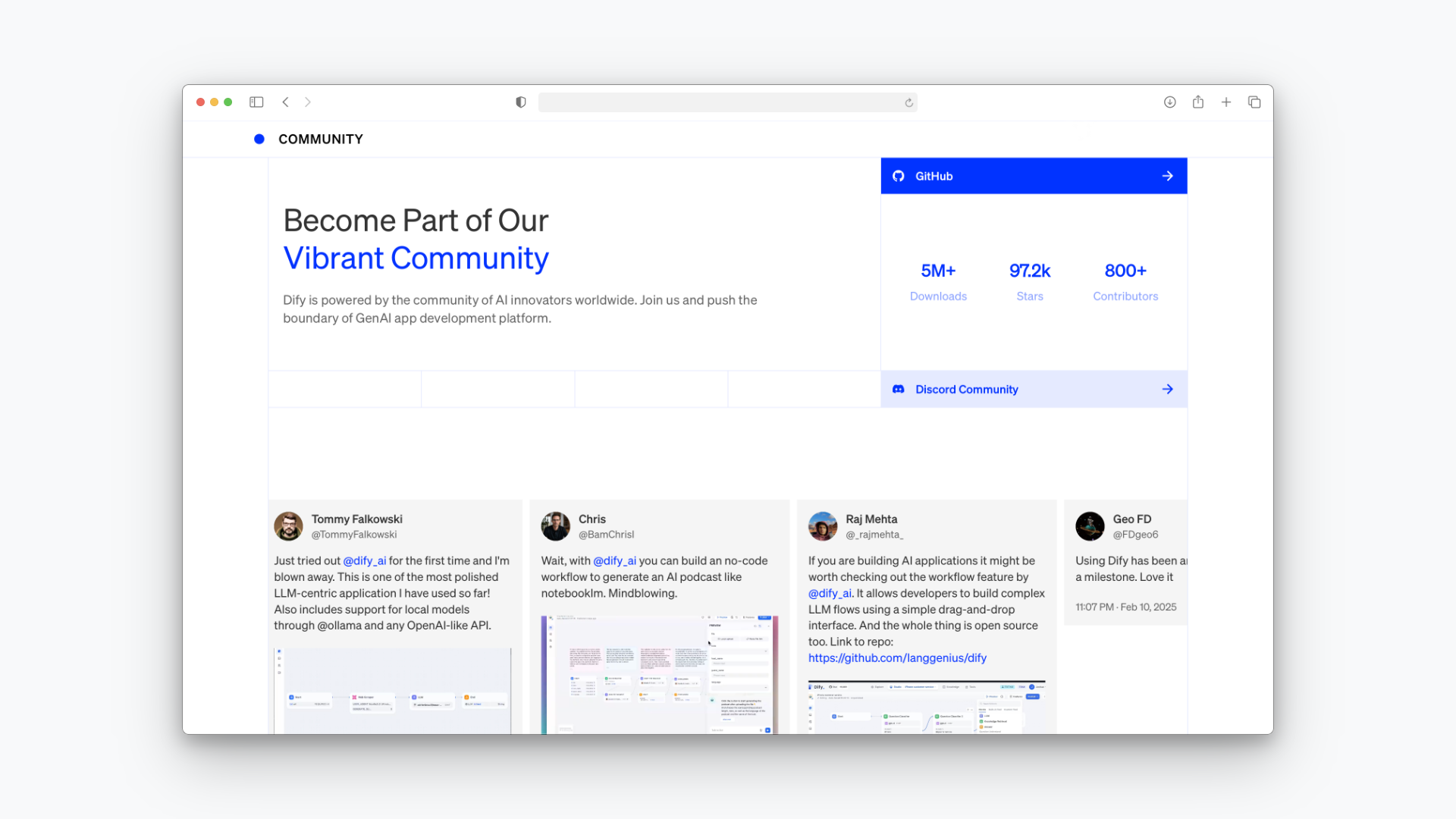Select the 97.2k Stars stat
Image resolution: width=1456 pixels, height=819 pixels.
(1030, 282)
